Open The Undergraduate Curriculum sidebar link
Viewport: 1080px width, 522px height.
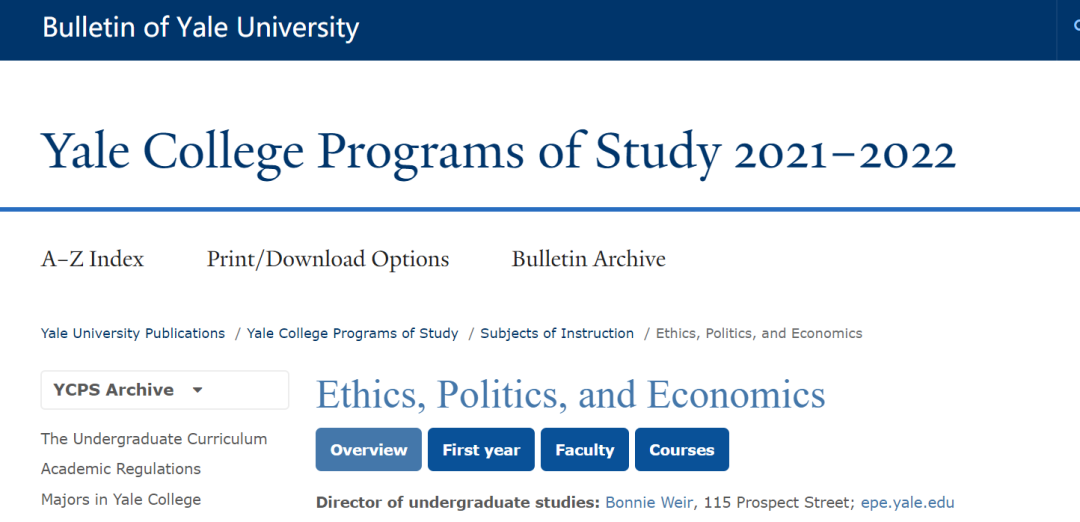coord(154,439)
